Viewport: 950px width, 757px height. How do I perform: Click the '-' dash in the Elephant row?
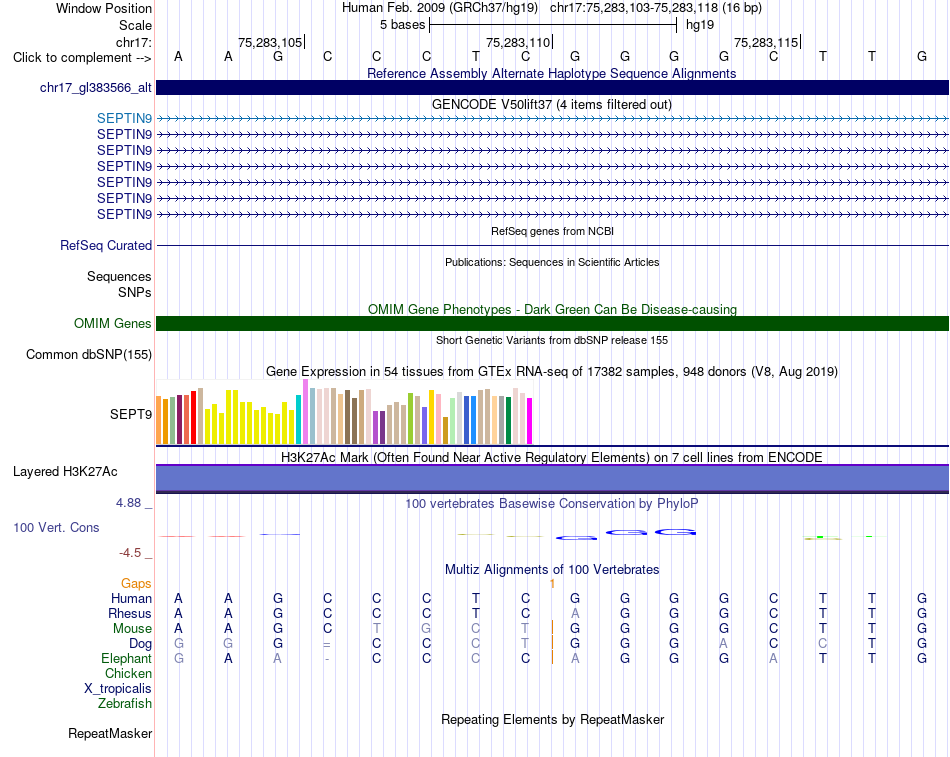[327, 659]
